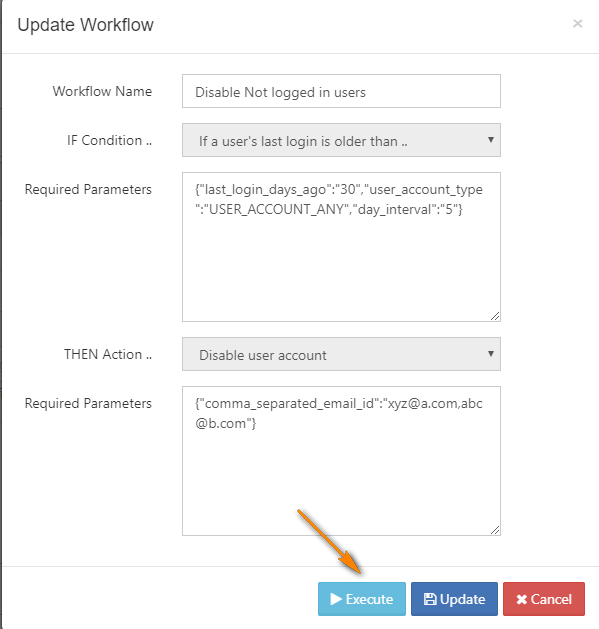Click the play icon on Execute button
The image size is (599, 629).
tap(336, 599)
